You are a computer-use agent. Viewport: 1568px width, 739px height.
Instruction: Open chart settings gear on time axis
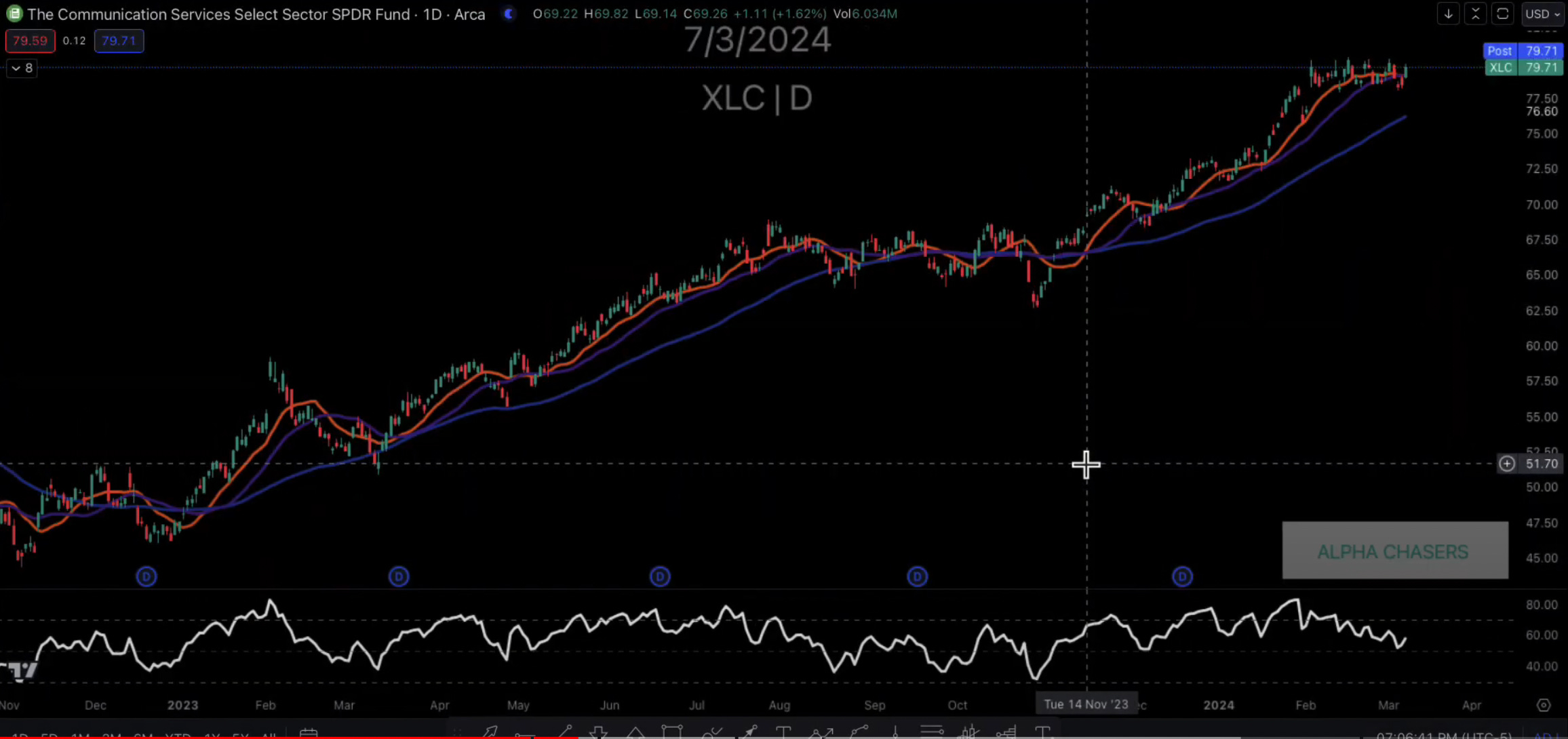pyautogui.click(x=1544, y=705)
